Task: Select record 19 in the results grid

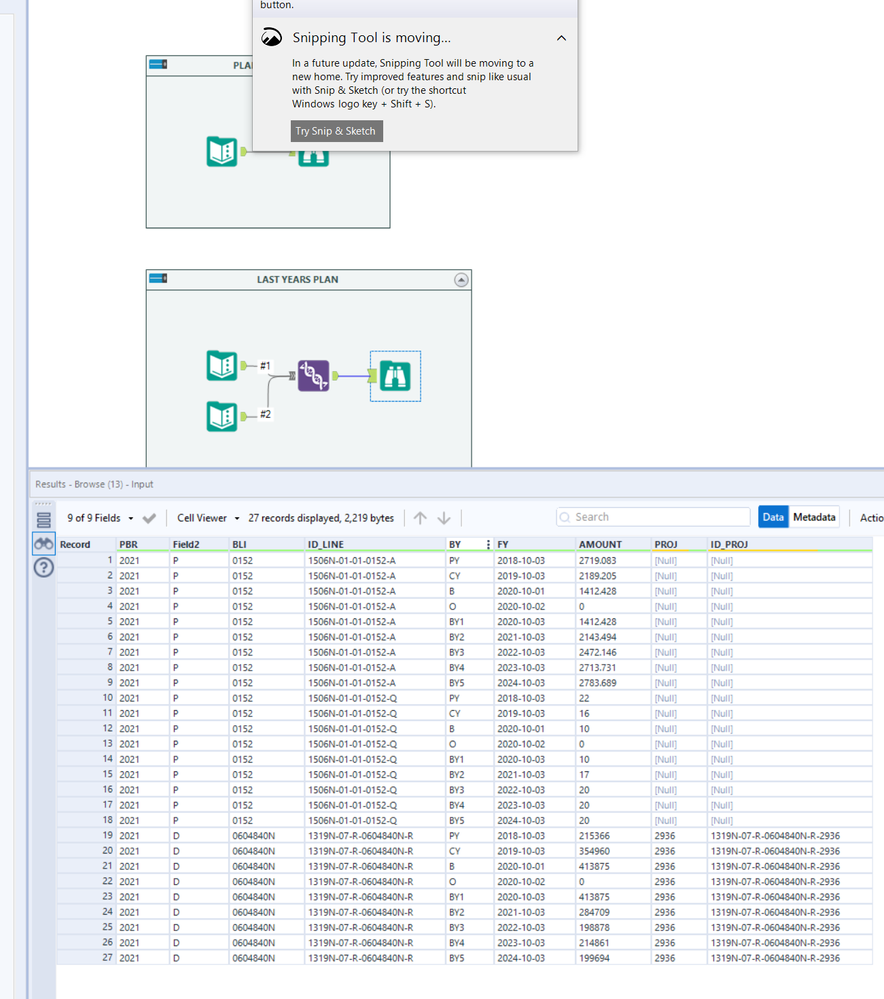Action: coord(150,836)
